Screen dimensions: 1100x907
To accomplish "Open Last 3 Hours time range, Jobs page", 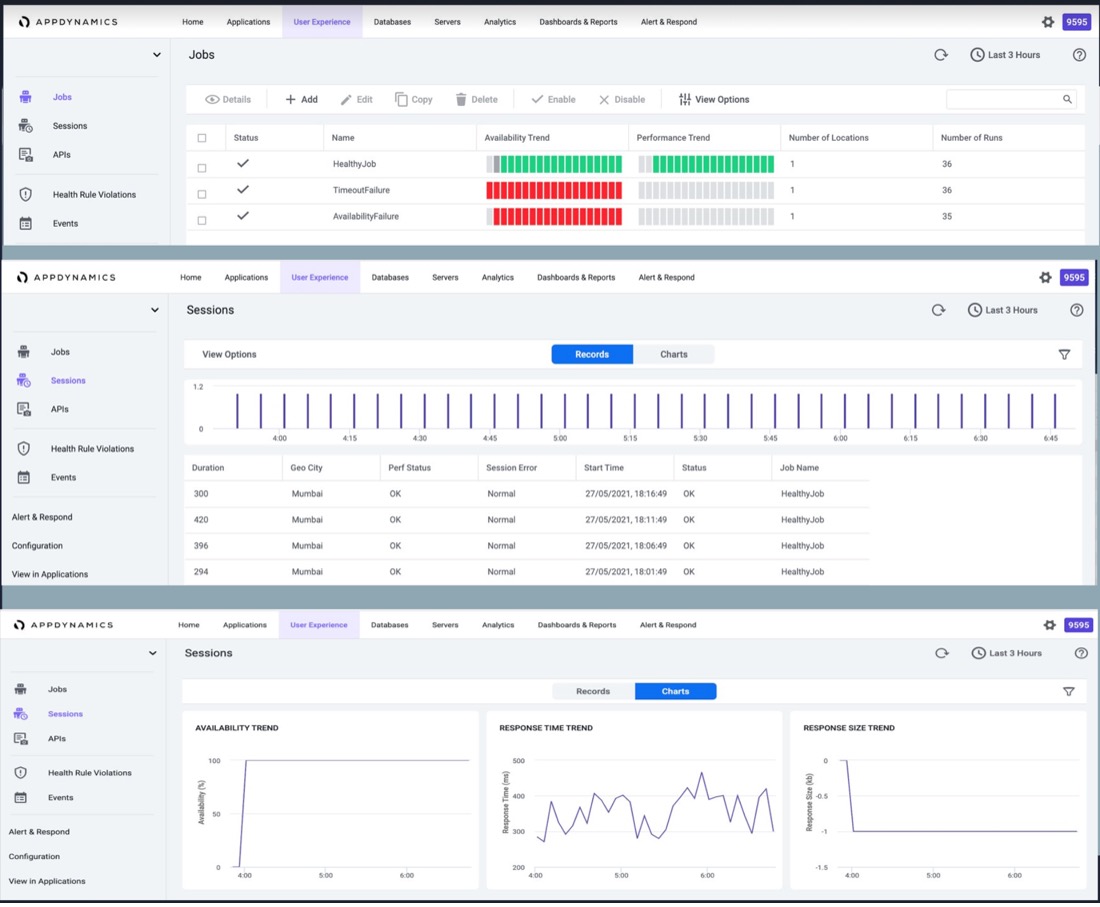I will click(1005, 55).
